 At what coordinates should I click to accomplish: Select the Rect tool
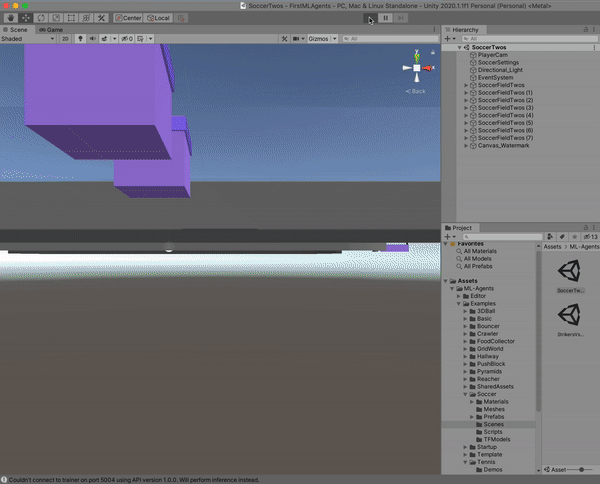click(x=71, y=18)
